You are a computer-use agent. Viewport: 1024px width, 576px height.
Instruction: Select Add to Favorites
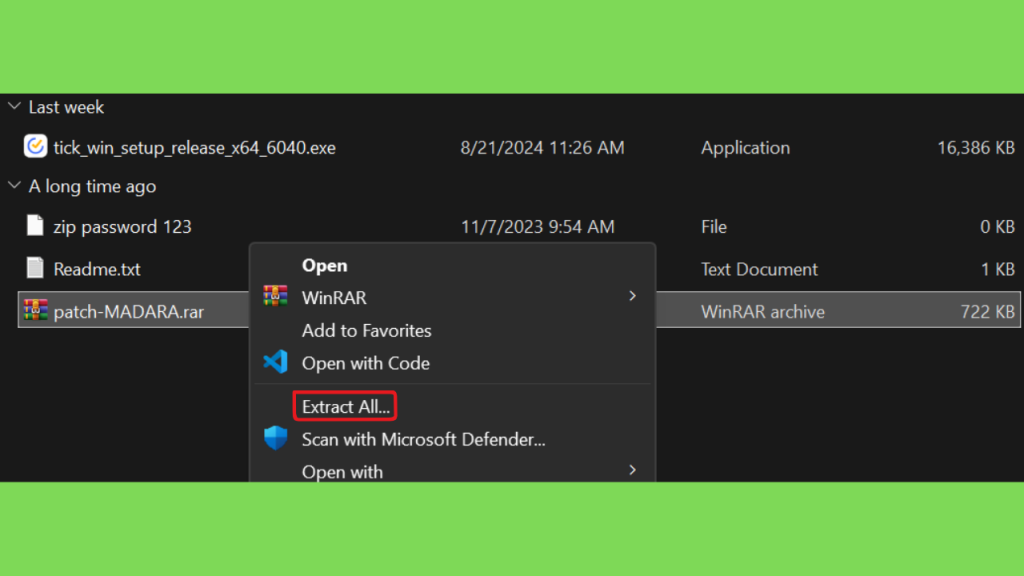pos(366,330)
